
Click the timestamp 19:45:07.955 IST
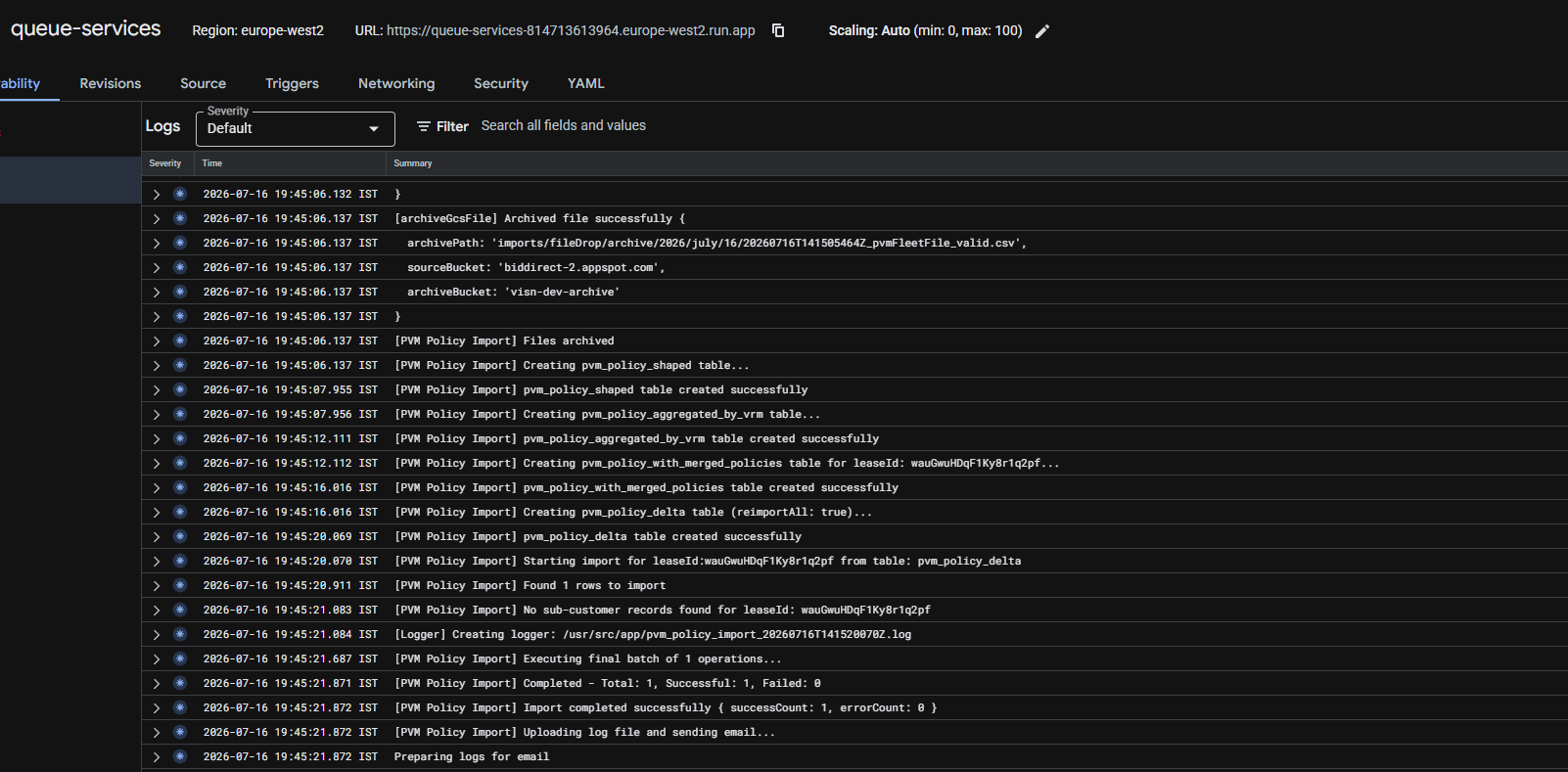pos(290,389)
